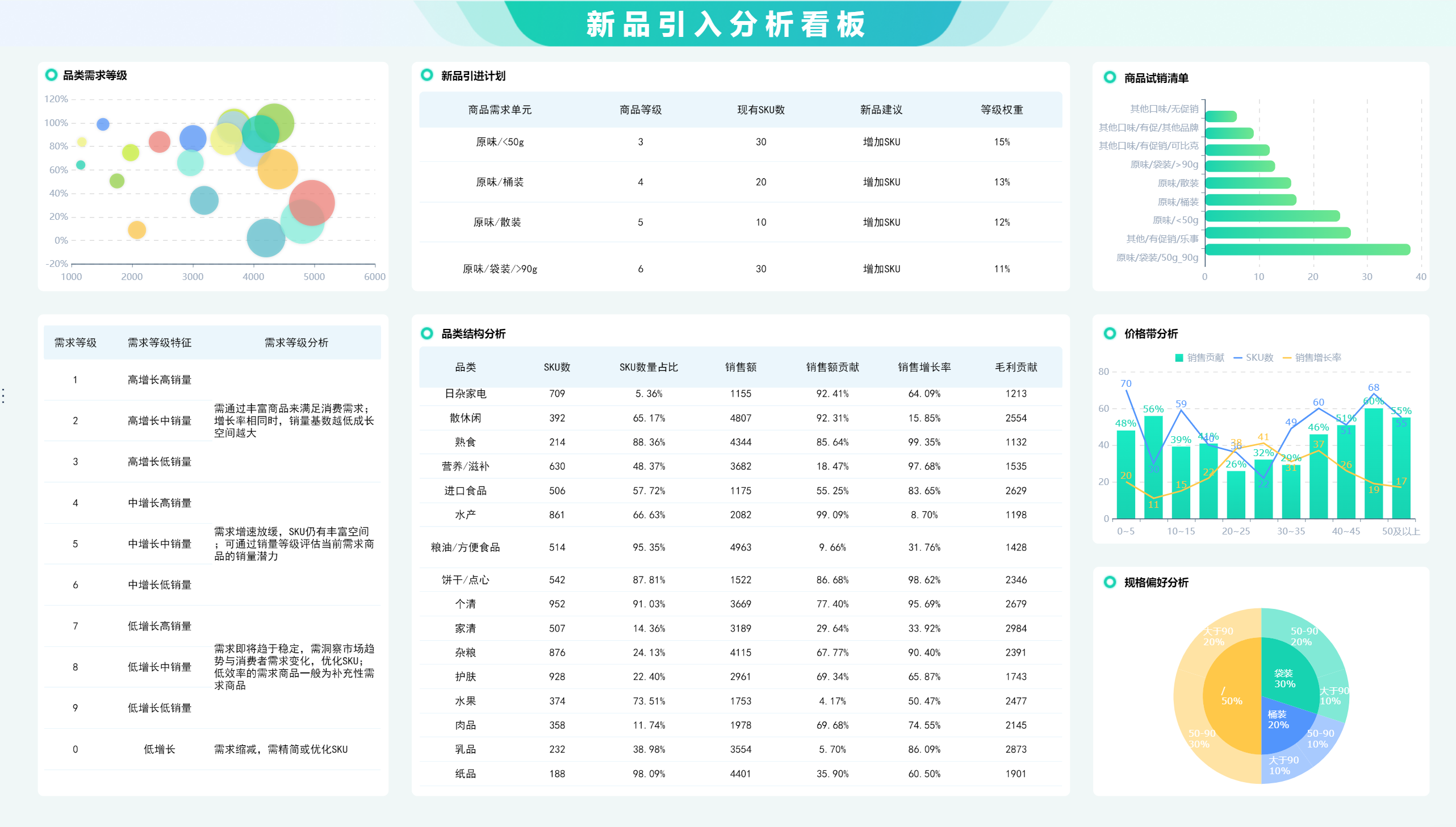Click the 原味/袋装/50g_90g longest bar
This screenshot has width=1456, height=827.
click(1306, 249)
